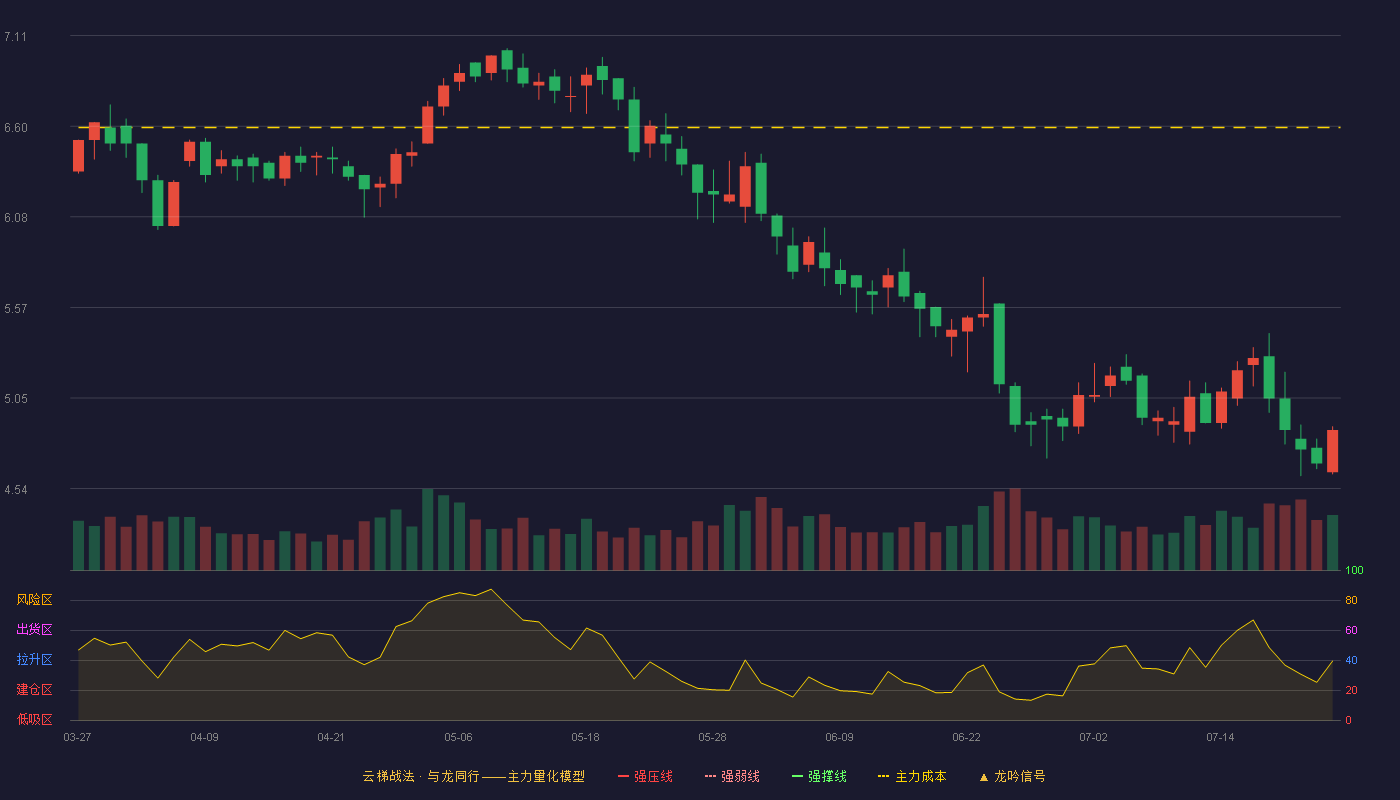Click the 07-14 date axis marker
1400x800 pixels.
click(1220, 737)
